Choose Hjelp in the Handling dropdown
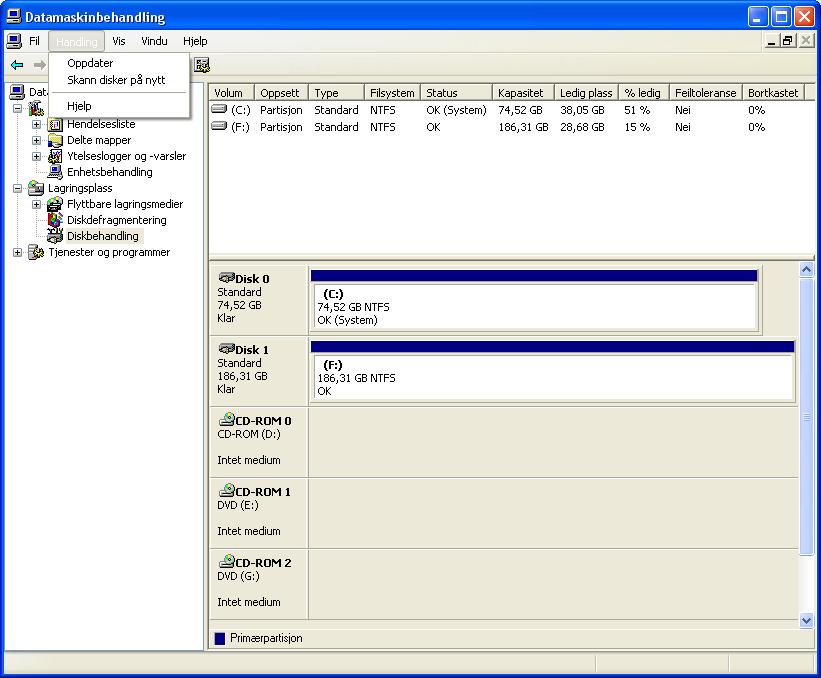 119,106
